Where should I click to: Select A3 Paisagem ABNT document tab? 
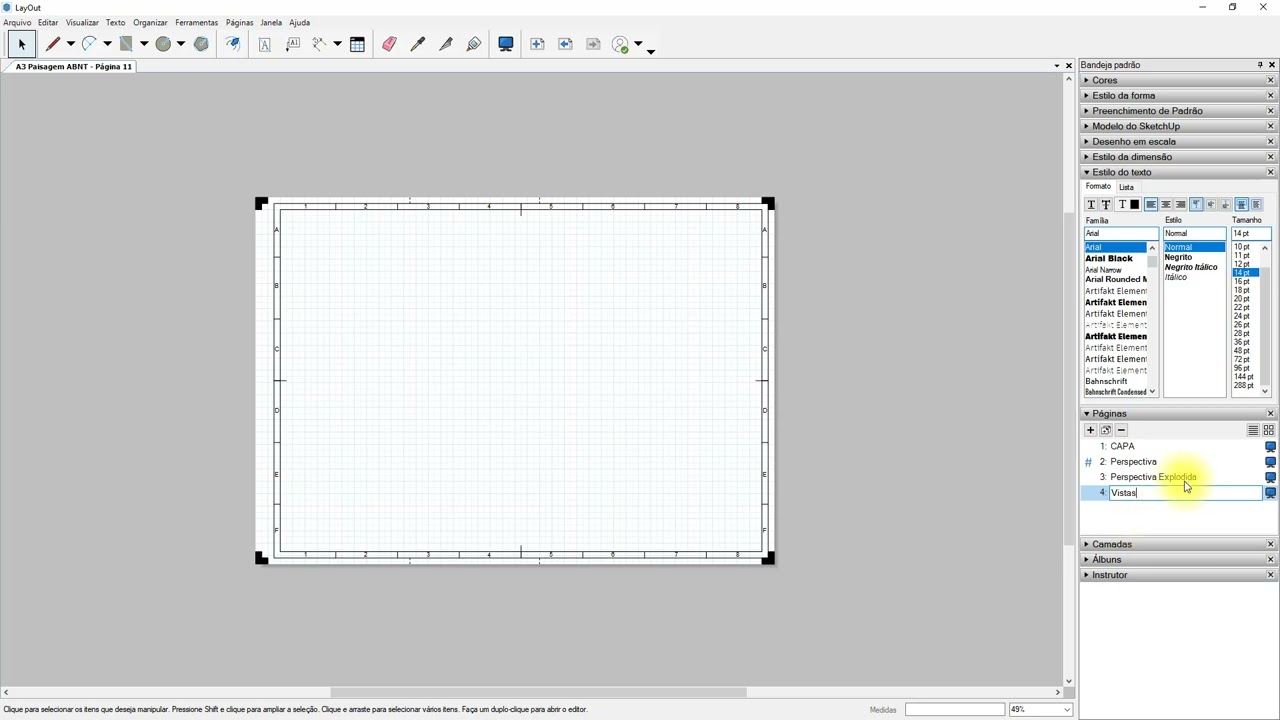coord(74,66)
